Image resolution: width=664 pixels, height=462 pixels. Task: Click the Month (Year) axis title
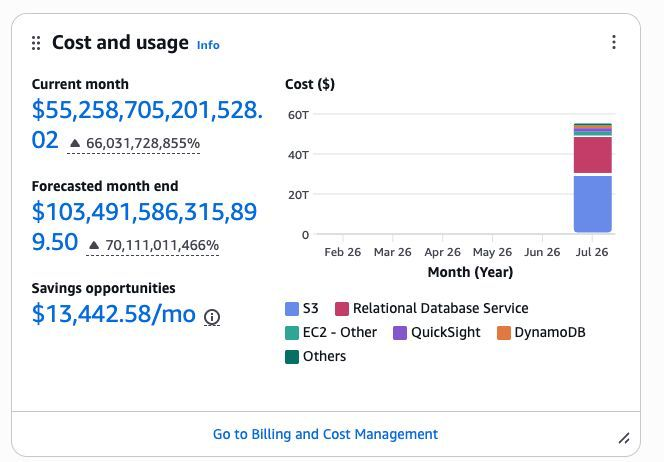coord(470,272)
